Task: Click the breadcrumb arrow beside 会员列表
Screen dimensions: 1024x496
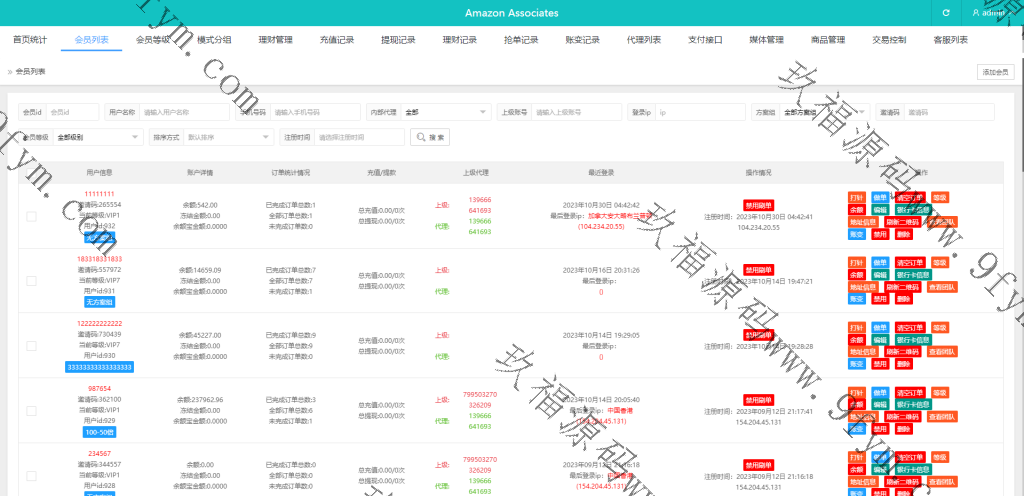Action: click(x=10, y=72)
